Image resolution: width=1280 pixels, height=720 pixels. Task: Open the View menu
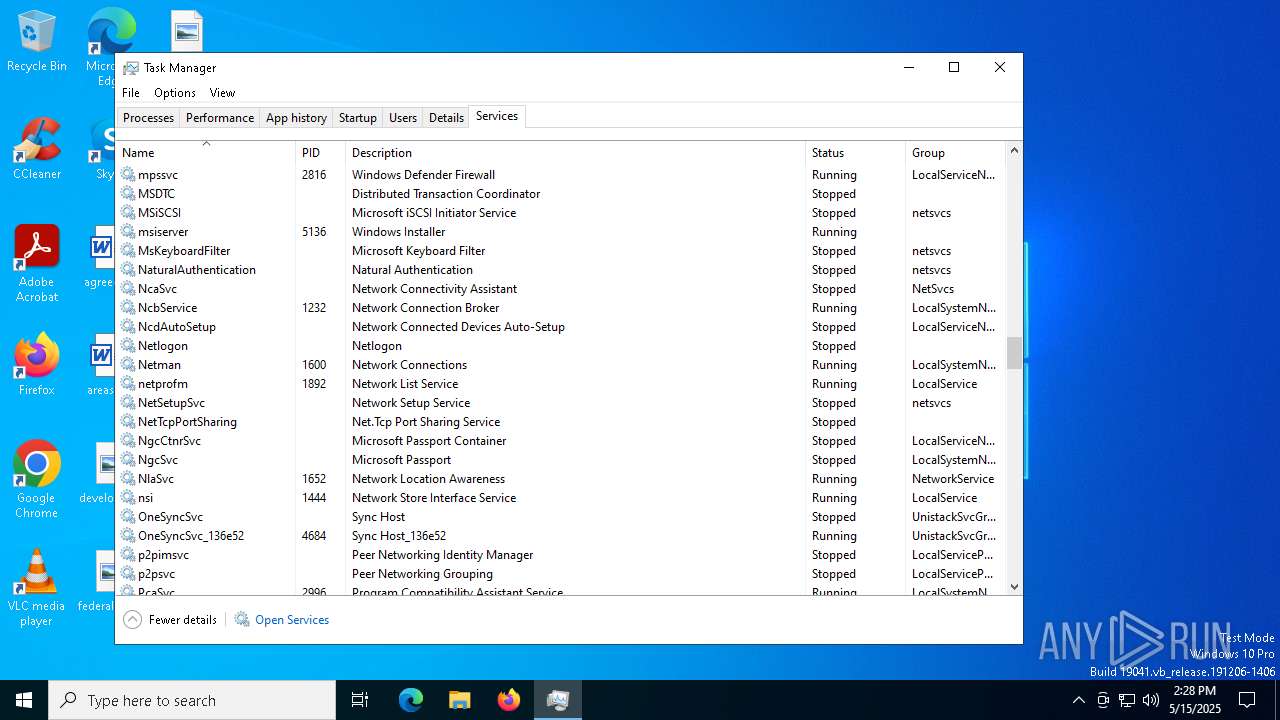pyautogui.click(x=222, y=93)
